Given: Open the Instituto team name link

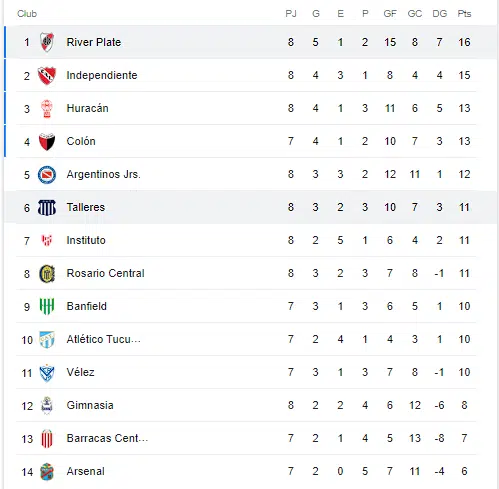Looking at the screenshot, I should click(86, 240).
